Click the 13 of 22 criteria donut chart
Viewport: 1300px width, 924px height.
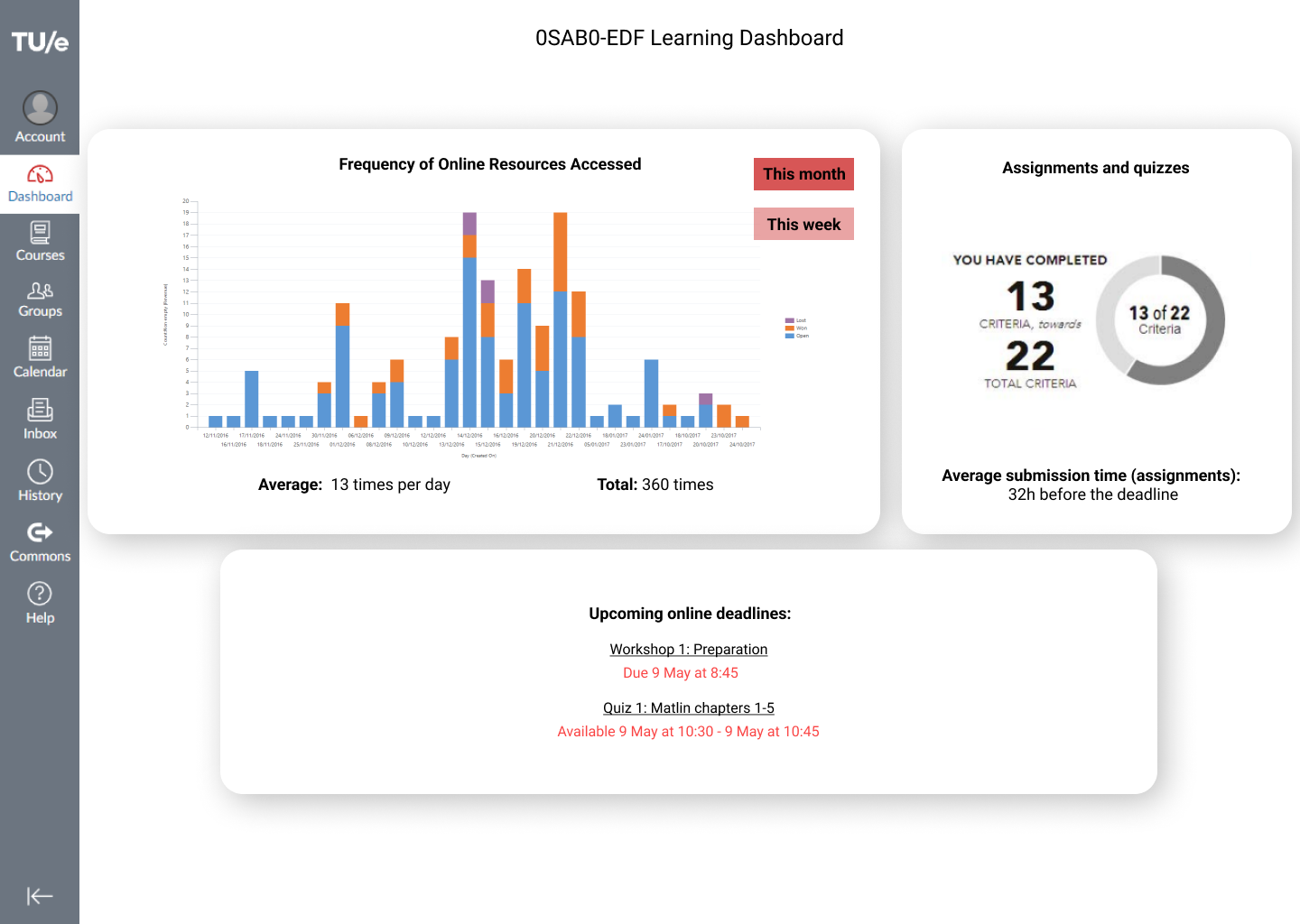[x=1160, y=320]
